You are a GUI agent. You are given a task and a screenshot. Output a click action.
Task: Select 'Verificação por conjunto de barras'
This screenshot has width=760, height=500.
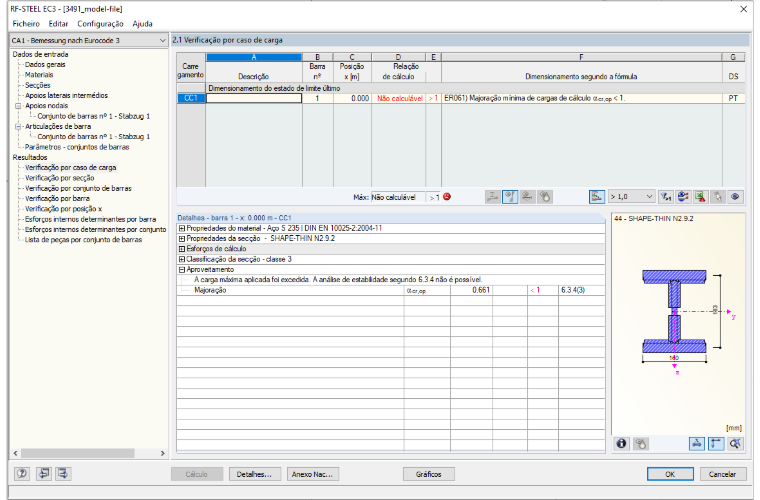pyautogui.click(x=78, y=188)
